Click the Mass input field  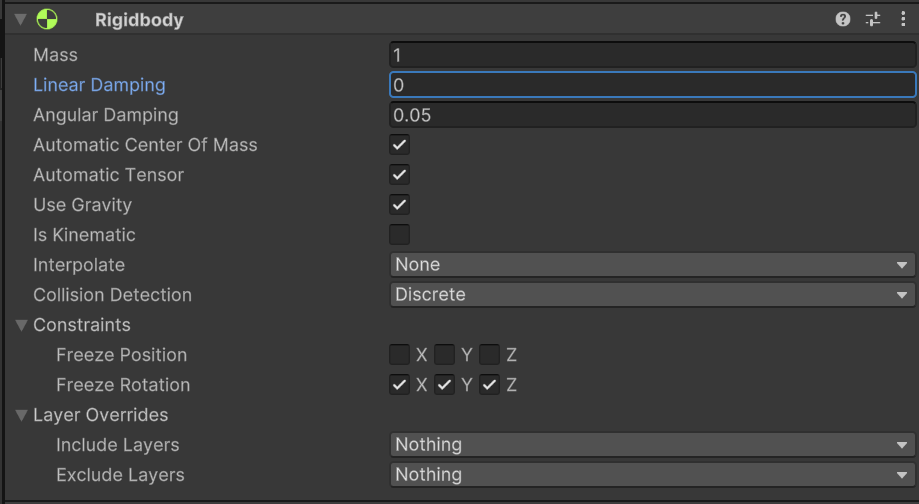(651, 55)
